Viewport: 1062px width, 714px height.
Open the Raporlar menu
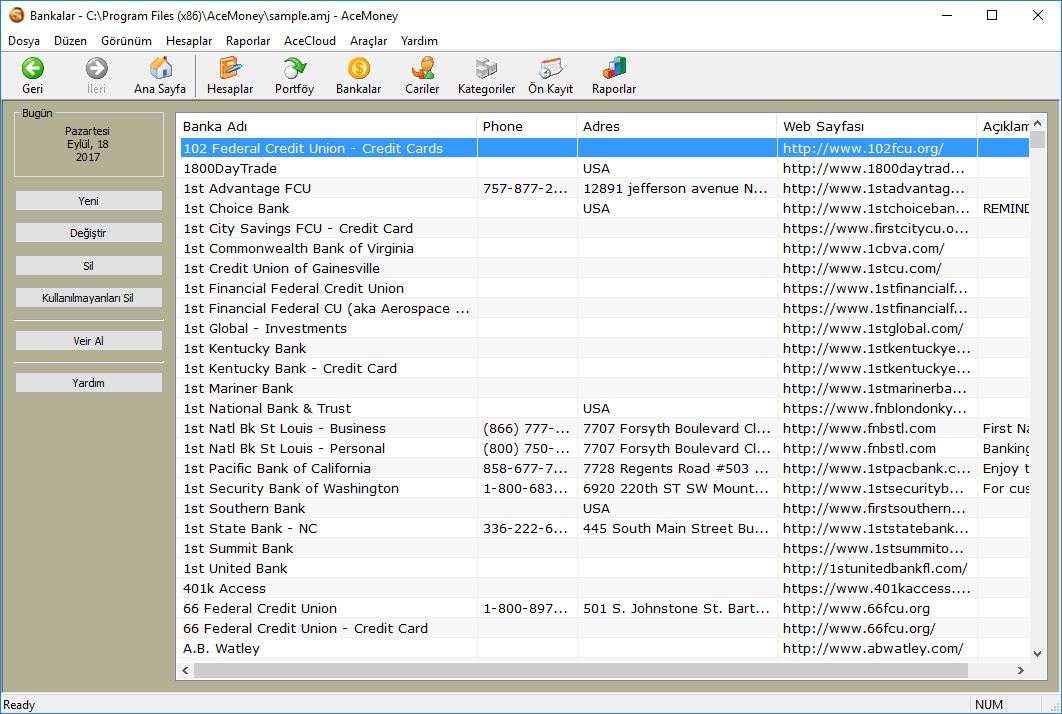tap(248, 41)
